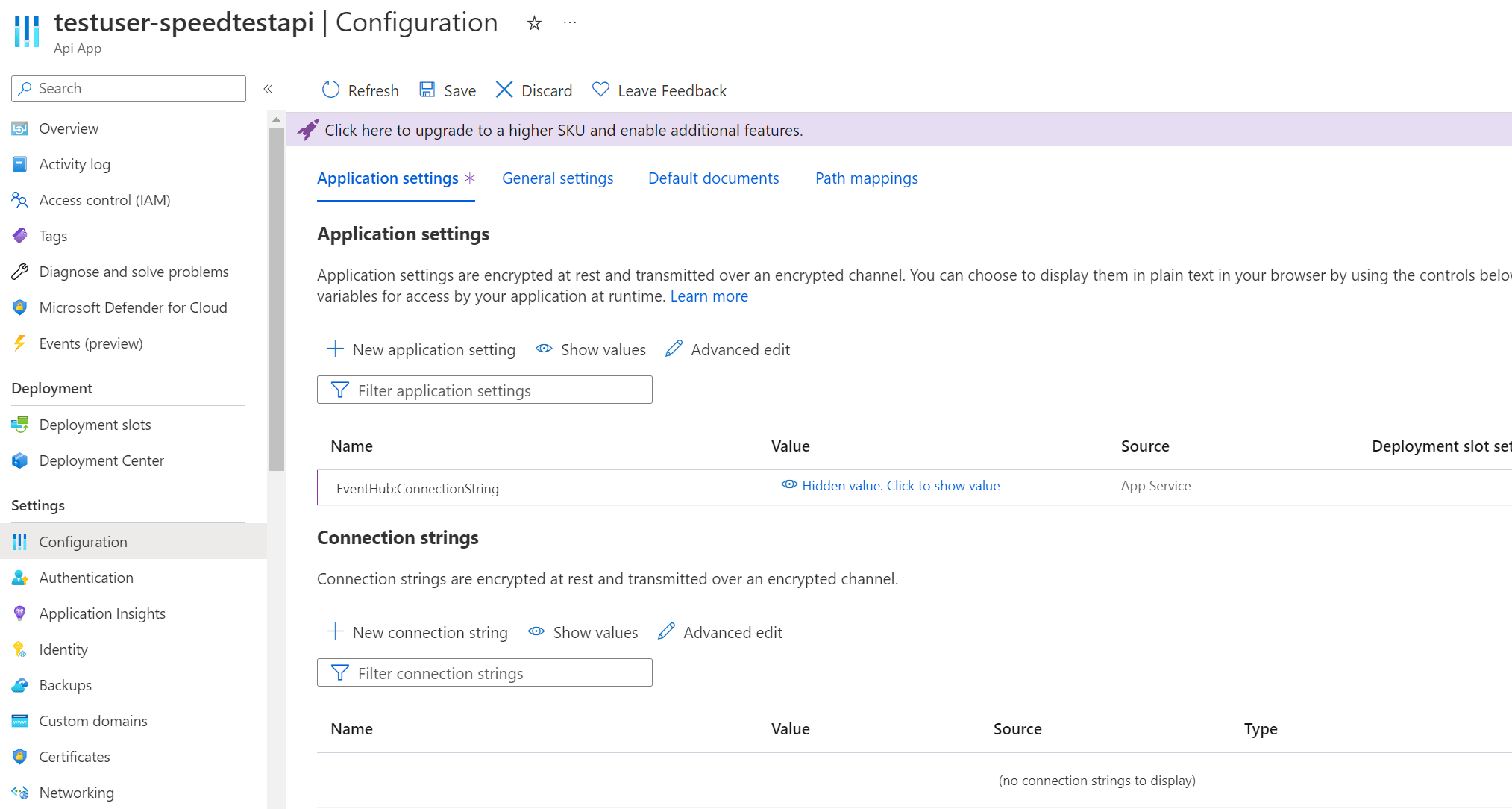Viewport: 1512px width, 809px height.
Task: Click the Save disk icon
Action: click(x=427, y=90)
